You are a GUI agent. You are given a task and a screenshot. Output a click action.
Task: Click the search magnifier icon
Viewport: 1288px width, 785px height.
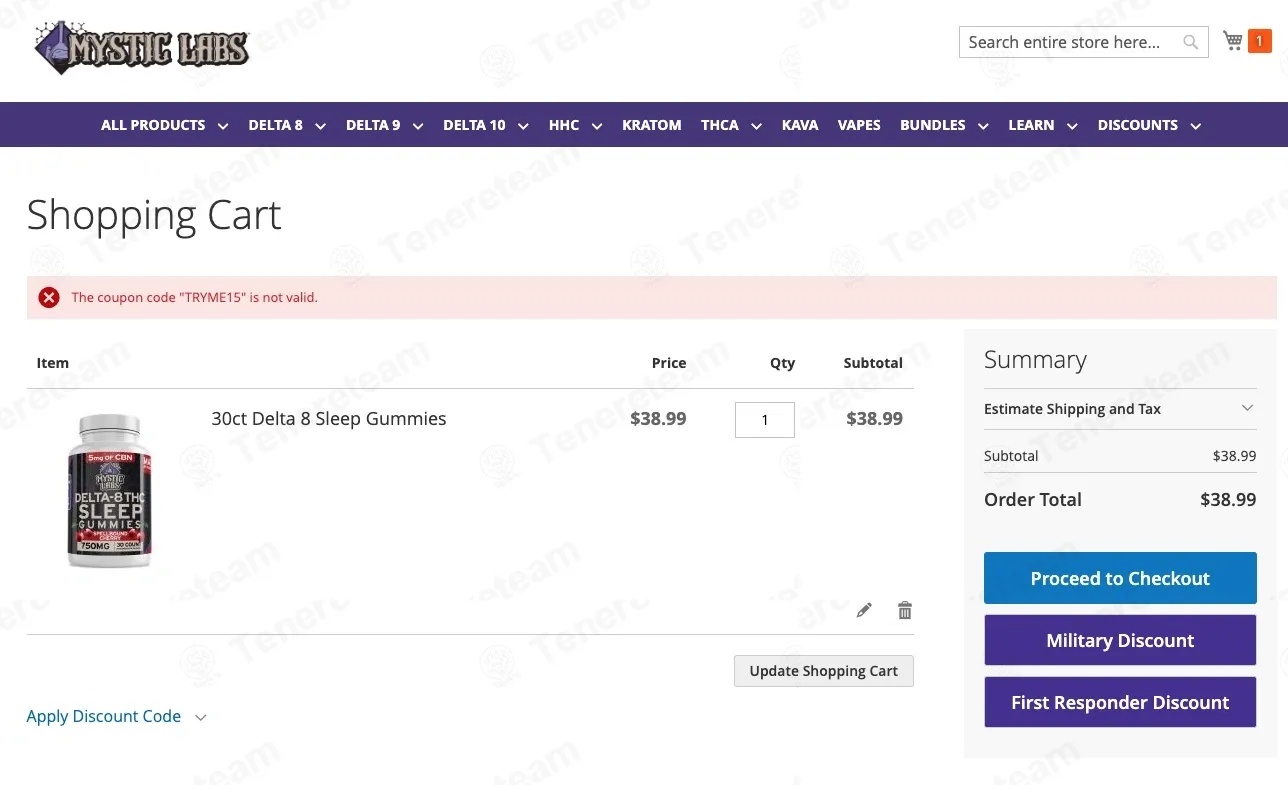[1190, 42]
